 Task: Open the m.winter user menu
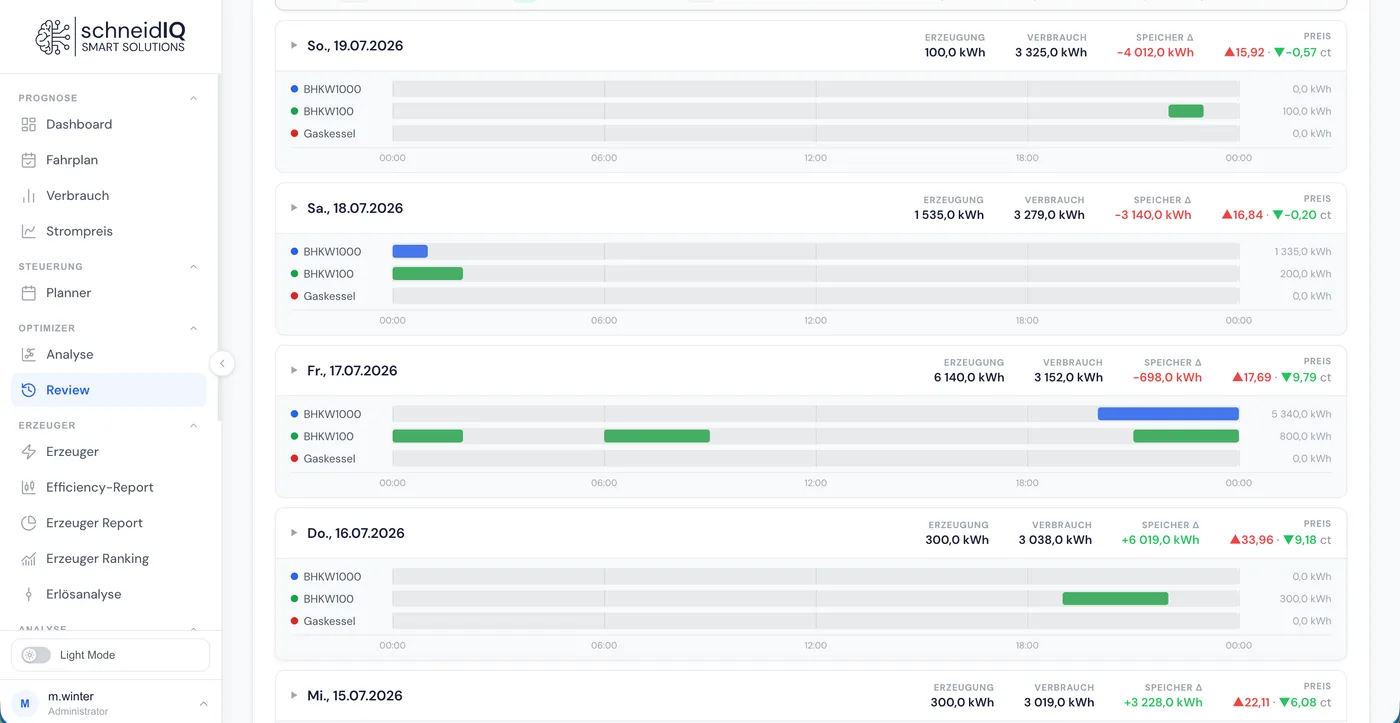point(110,703)
